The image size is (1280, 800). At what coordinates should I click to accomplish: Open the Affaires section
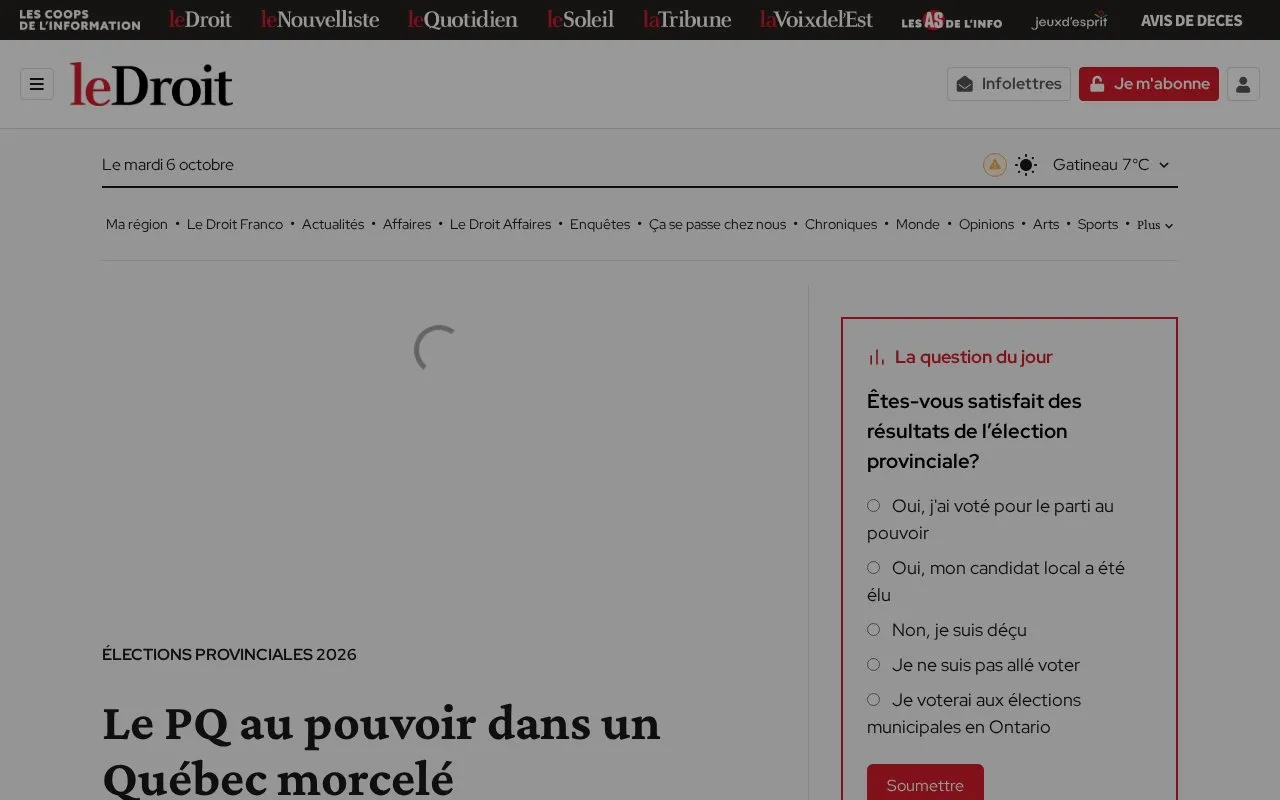(x=407, y=225)
